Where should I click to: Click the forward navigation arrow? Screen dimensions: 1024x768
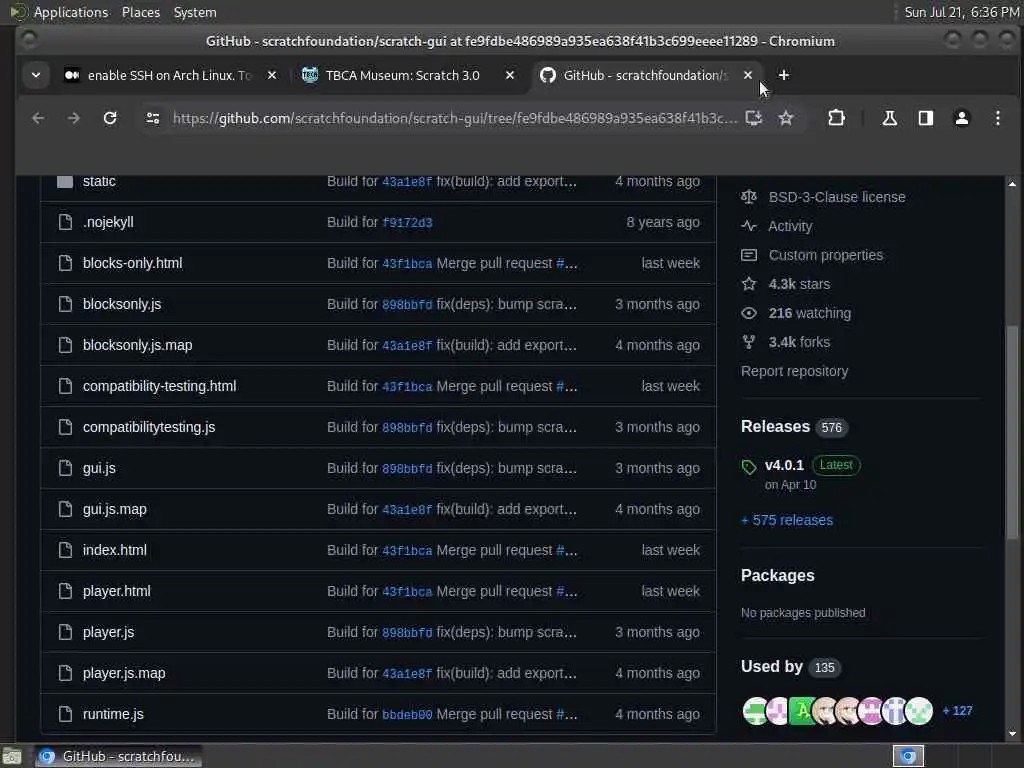[73, 118]
